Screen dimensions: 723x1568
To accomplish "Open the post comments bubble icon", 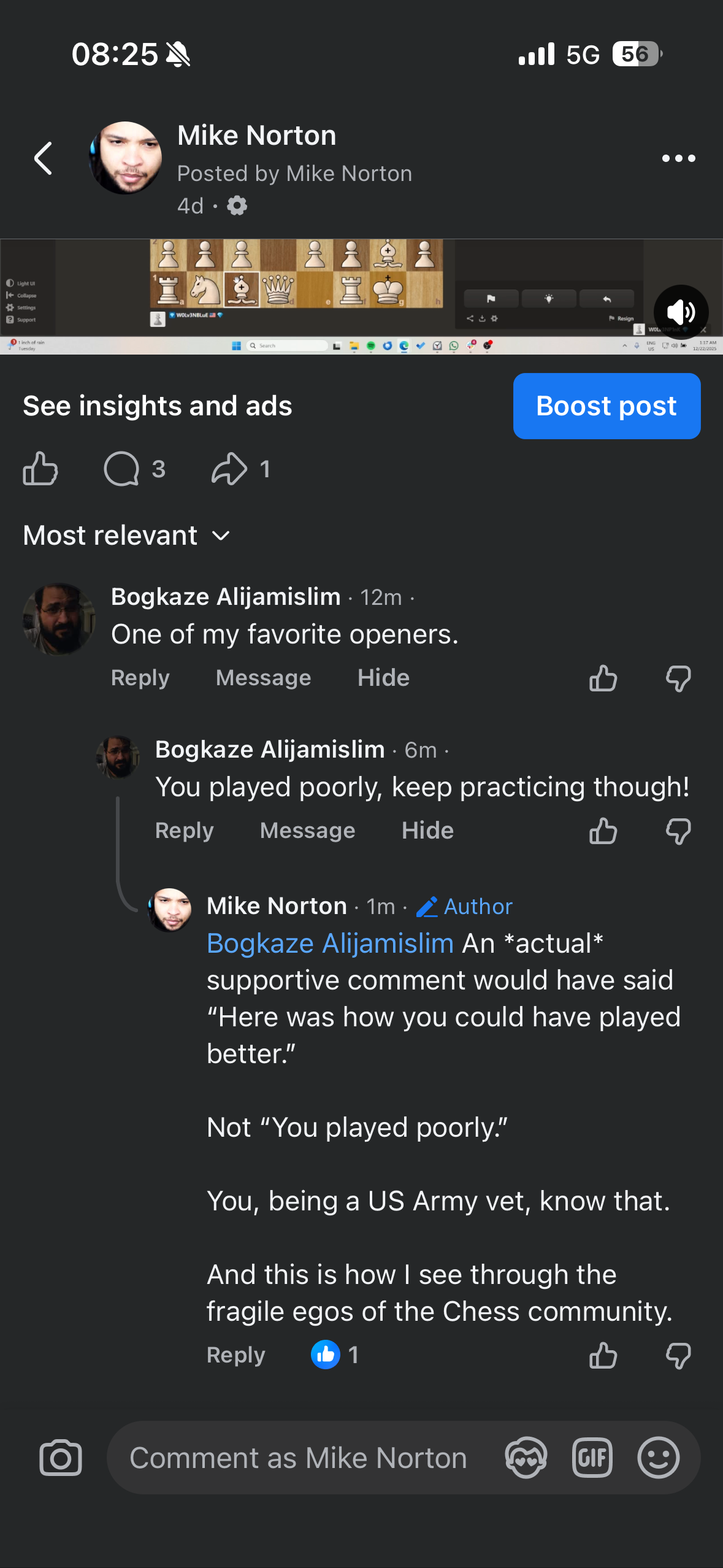I will 122,469.
